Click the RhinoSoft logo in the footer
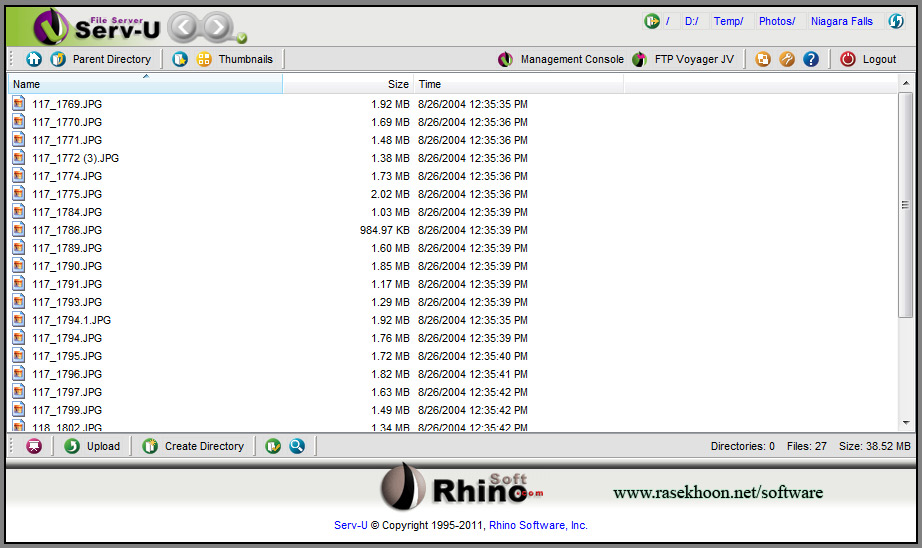The height and width of the screenshot is (548, 922). [462, 487]
